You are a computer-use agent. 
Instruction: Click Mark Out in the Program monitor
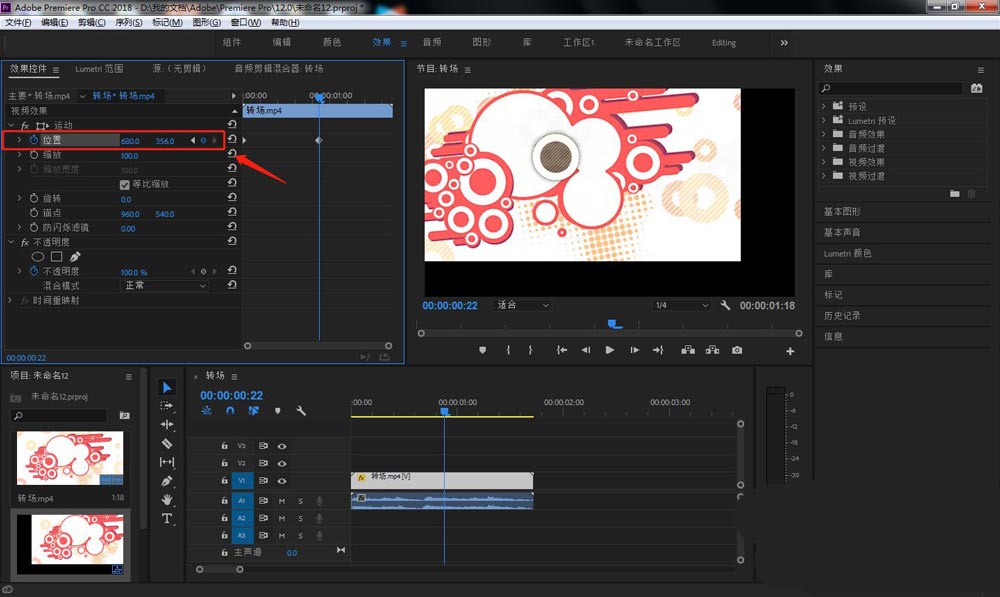point(530,350)
